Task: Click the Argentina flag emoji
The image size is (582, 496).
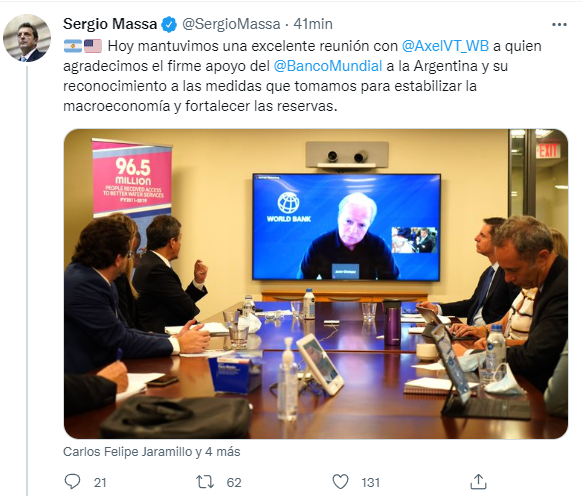Action: 73,46
